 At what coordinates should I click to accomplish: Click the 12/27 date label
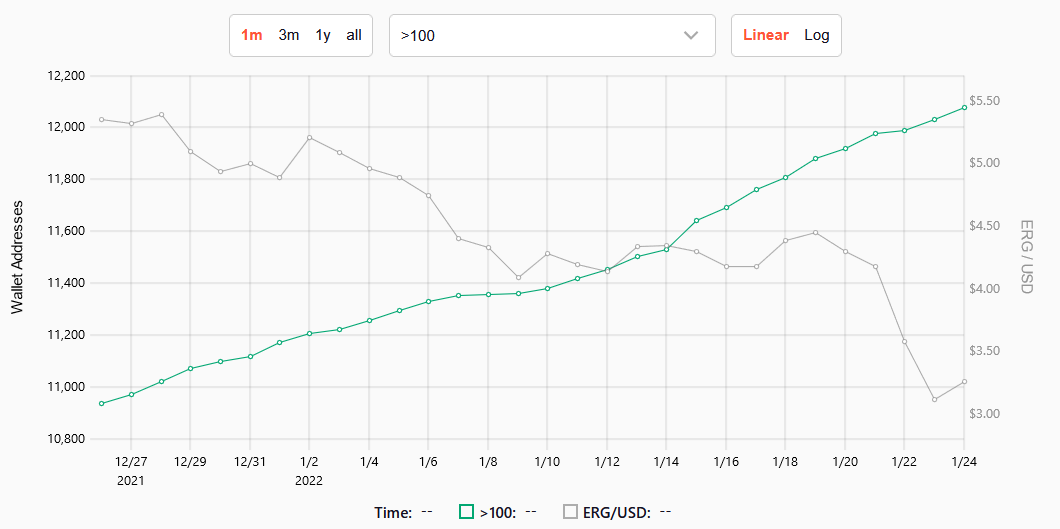click(x=131, y=461)
